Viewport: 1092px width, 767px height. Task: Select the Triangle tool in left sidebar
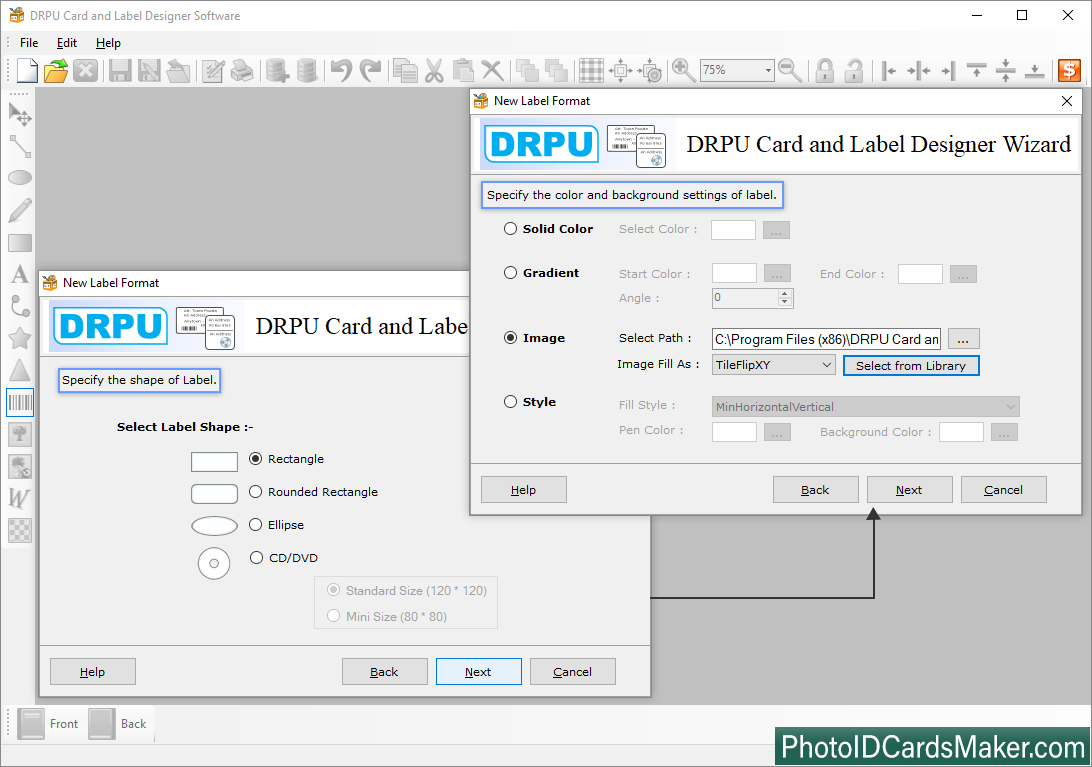click(20, 371)
